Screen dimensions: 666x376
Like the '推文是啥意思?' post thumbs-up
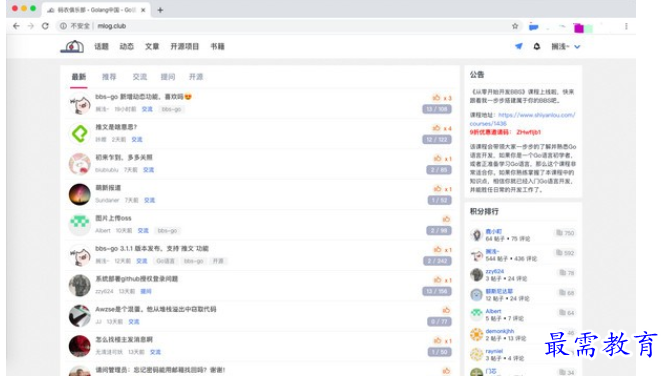(436, 128)
